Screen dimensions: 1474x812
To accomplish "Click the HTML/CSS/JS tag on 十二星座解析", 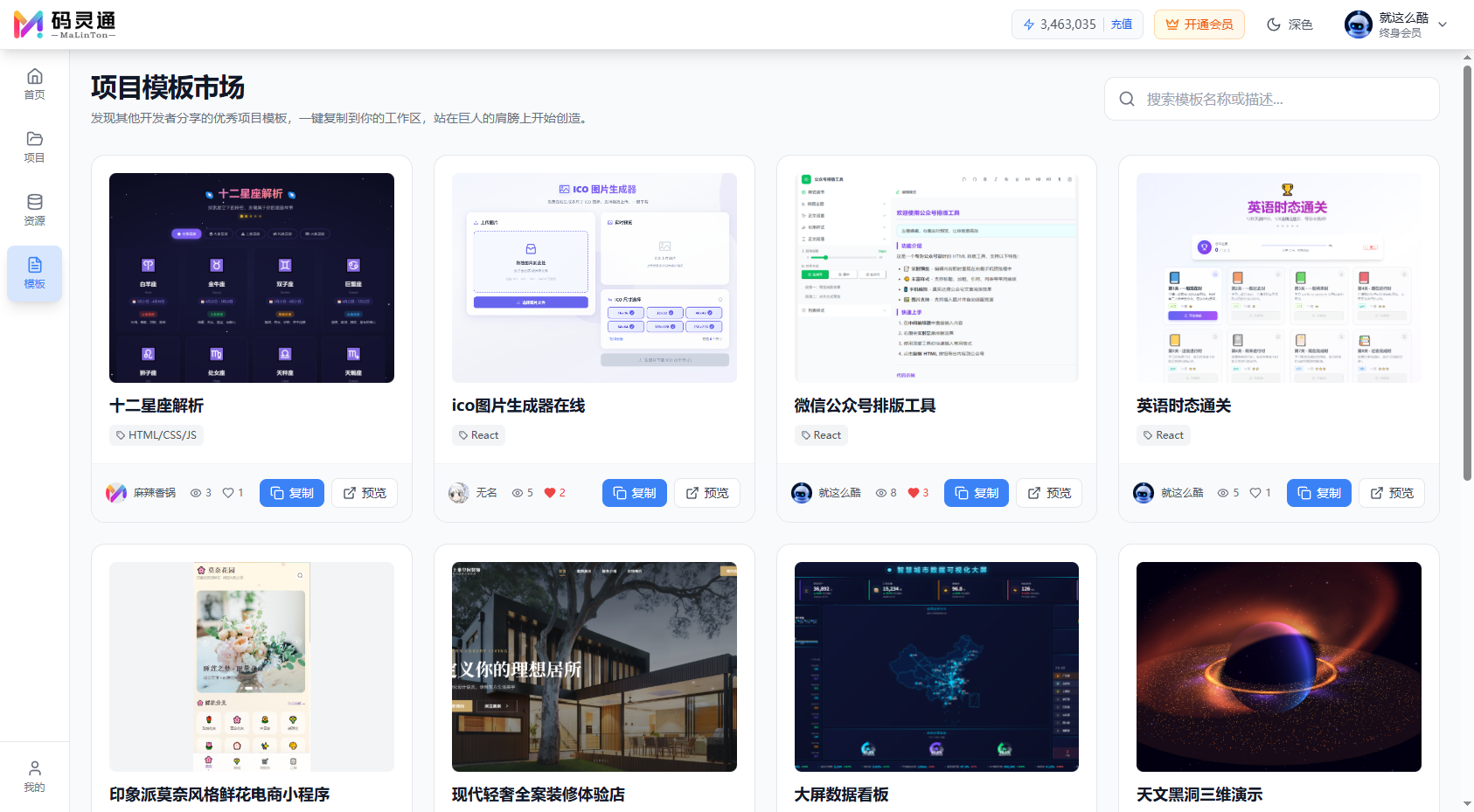I will coord(156,435).
